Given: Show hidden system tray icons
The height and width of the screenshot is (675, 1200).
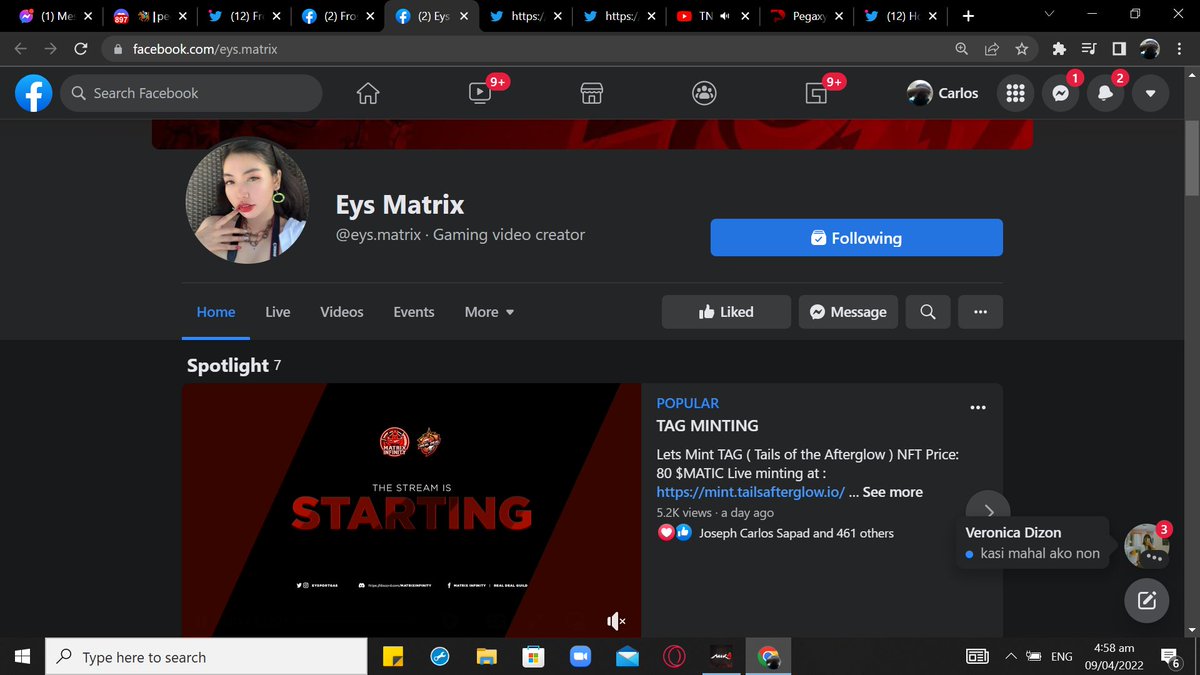Looking at the screenshot, I should tap(1011, 657).
